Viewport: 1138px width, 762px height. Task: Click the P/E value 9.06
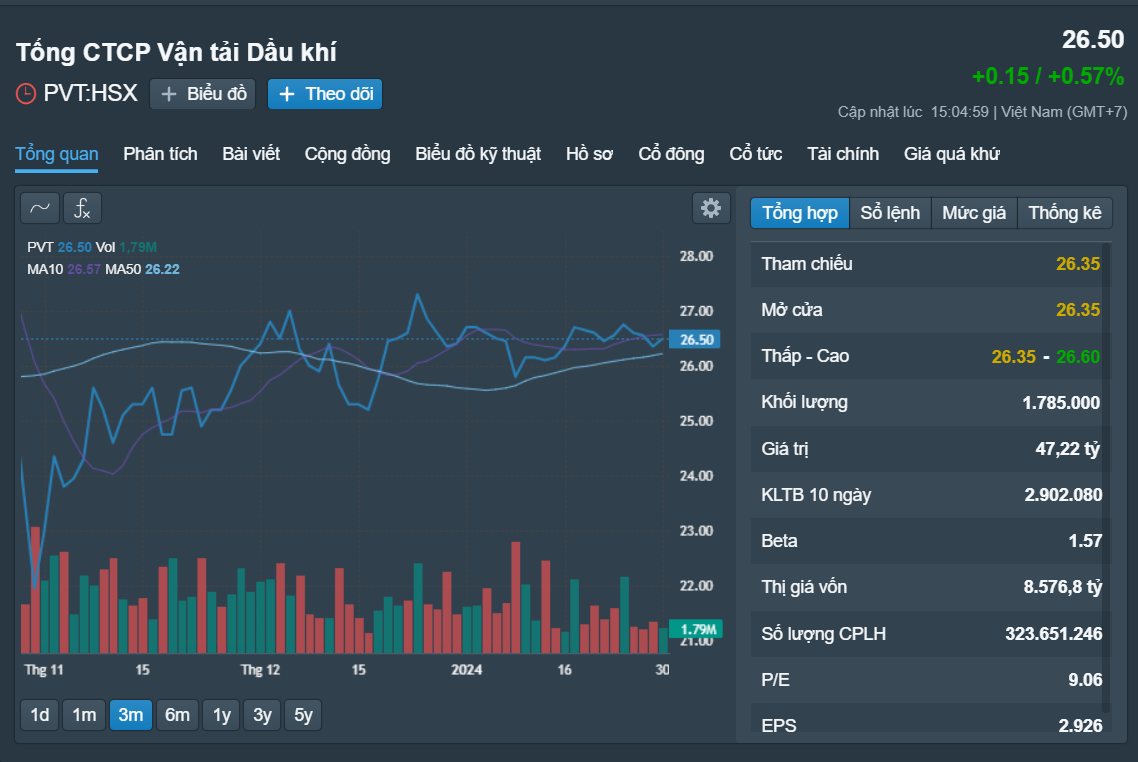(1085, 680)
